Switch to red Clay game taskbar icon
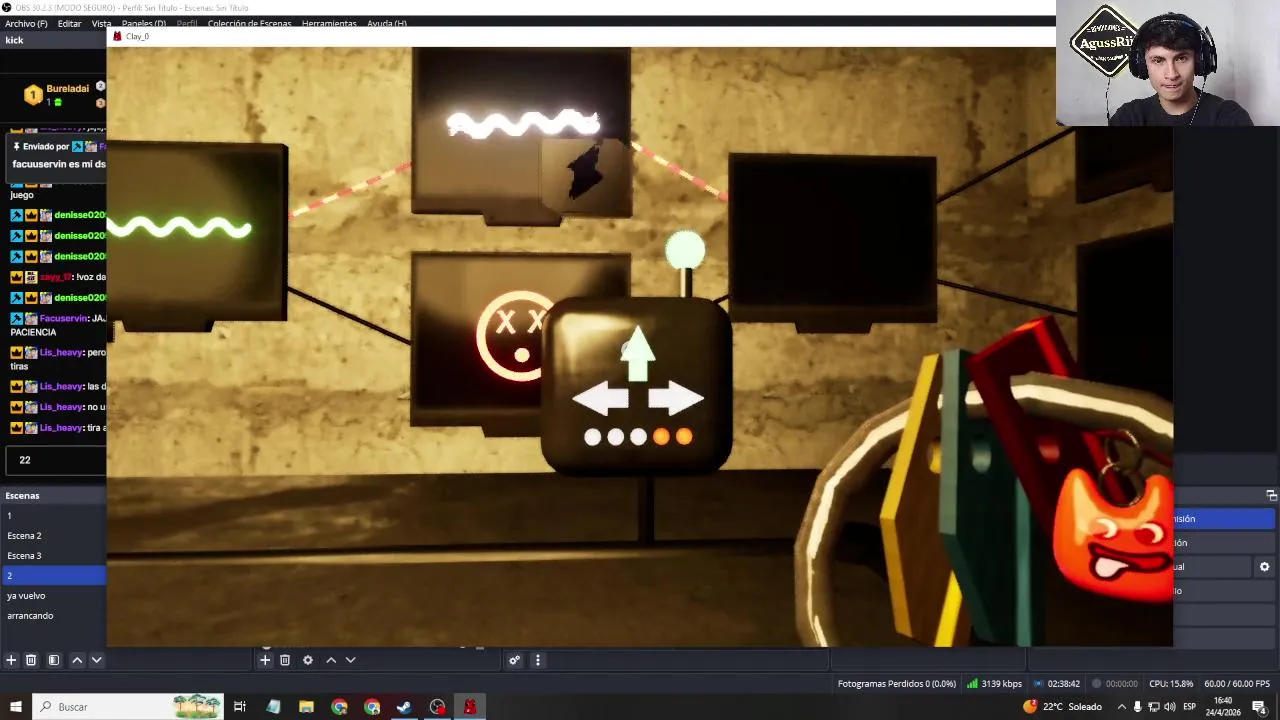This screenshot has height=720, width=1280. 470,707
